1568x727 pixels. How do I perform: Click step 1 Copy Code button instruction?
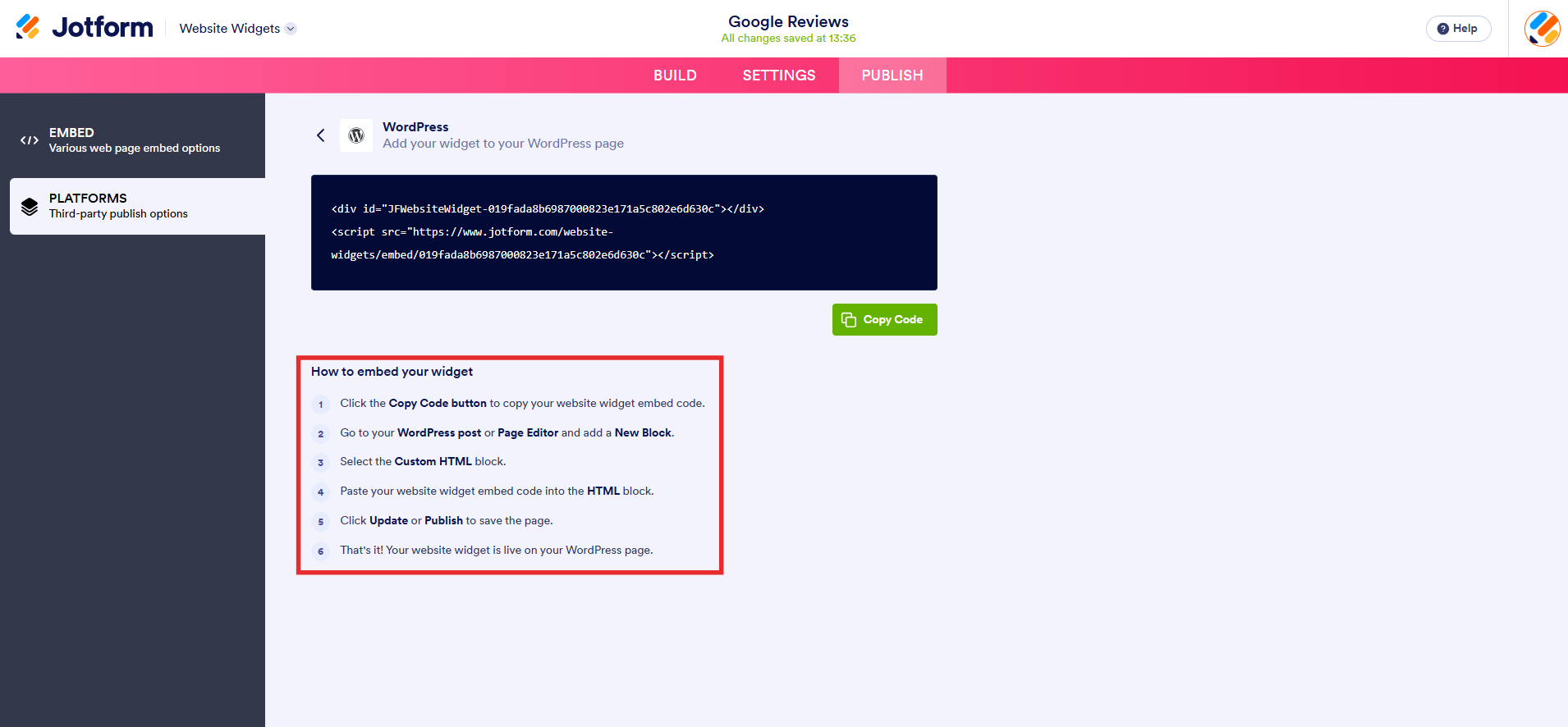click(522, 404)
